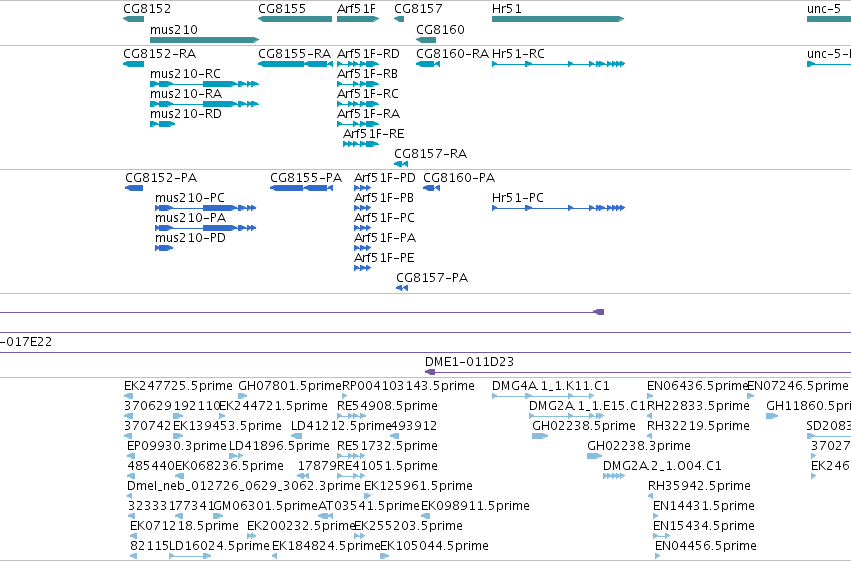Select protein Arf51F-PA
The image size is (851, 561).
(384, 238)
